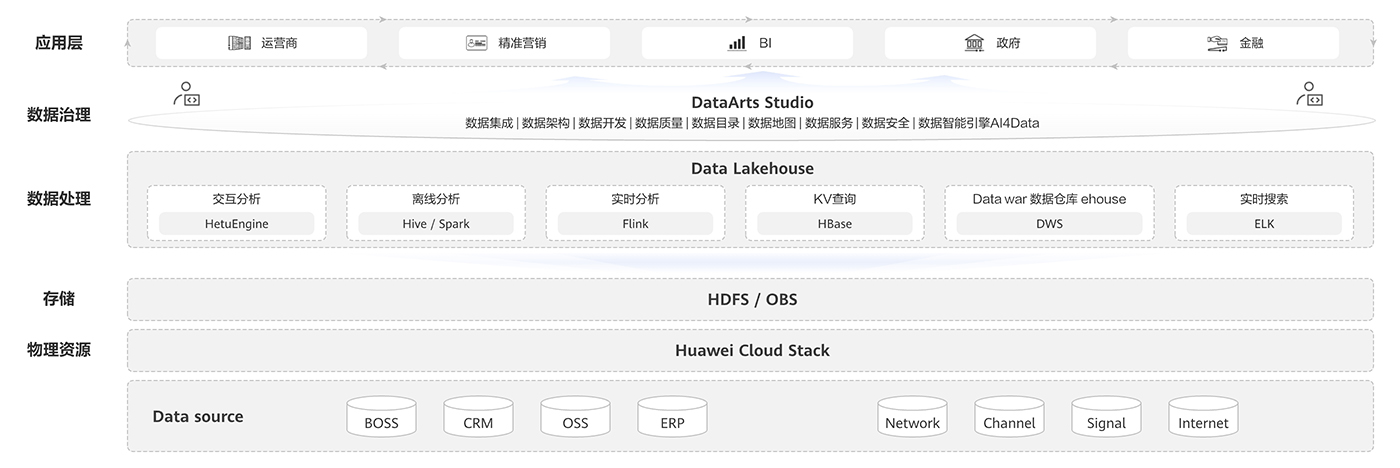
Task: Click 数据质量 in the DataArts feature list
Action: (x=659, y=123)
